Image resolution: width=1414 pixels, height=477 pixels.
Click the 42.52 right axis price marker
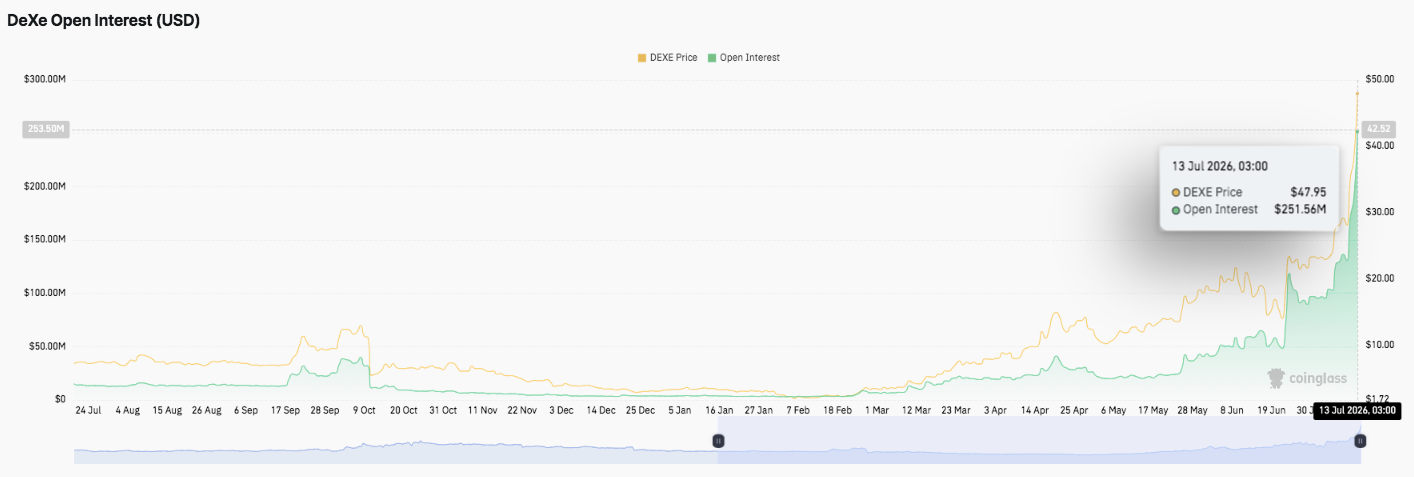[x=1379, y=129]
